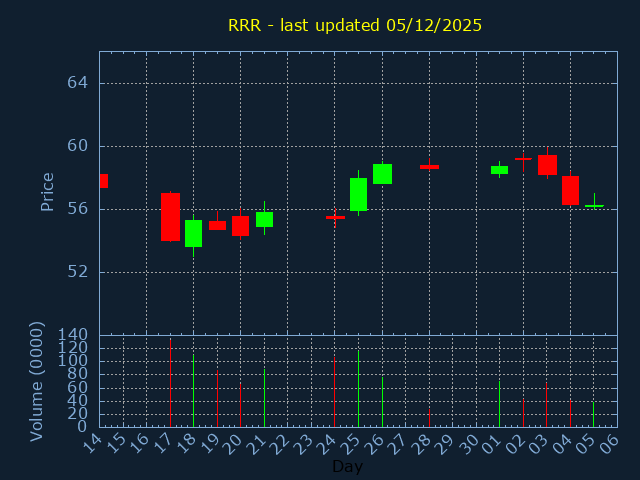Click the thin red candle on day 24

[x=335, y=217]
